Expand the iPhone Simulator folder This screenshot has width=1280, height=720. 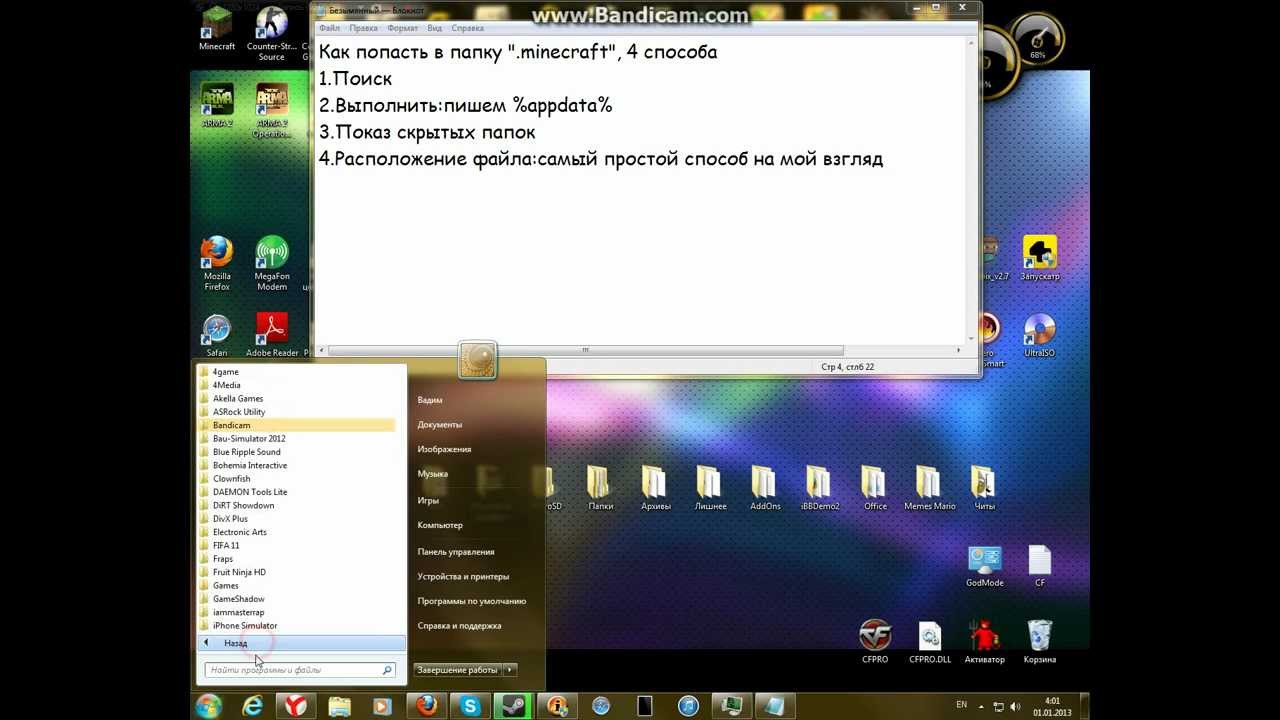297,626
